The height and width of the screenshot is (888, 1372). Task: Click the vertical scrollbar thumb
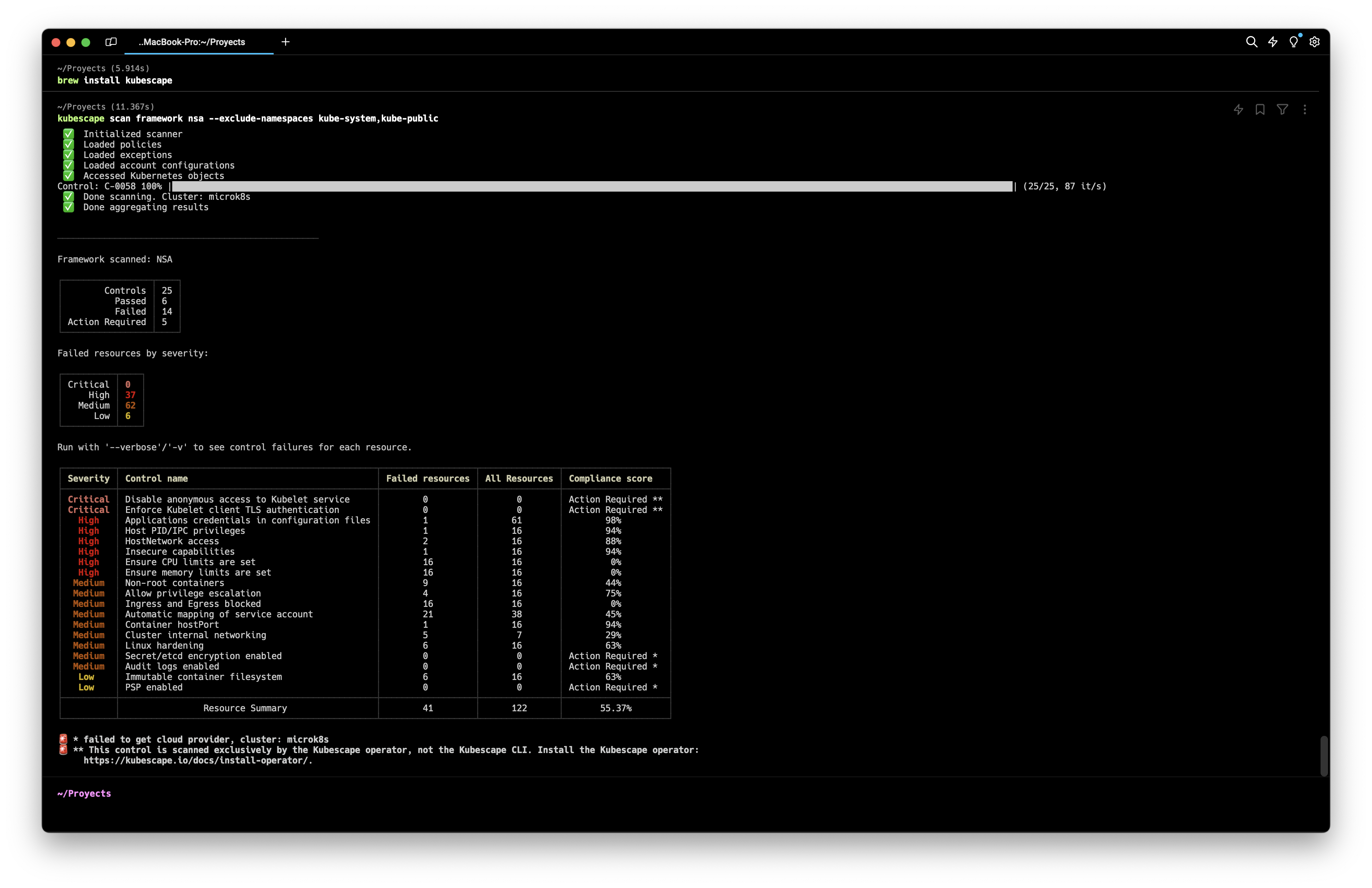pyautogui.click(x=1325, y=756)
